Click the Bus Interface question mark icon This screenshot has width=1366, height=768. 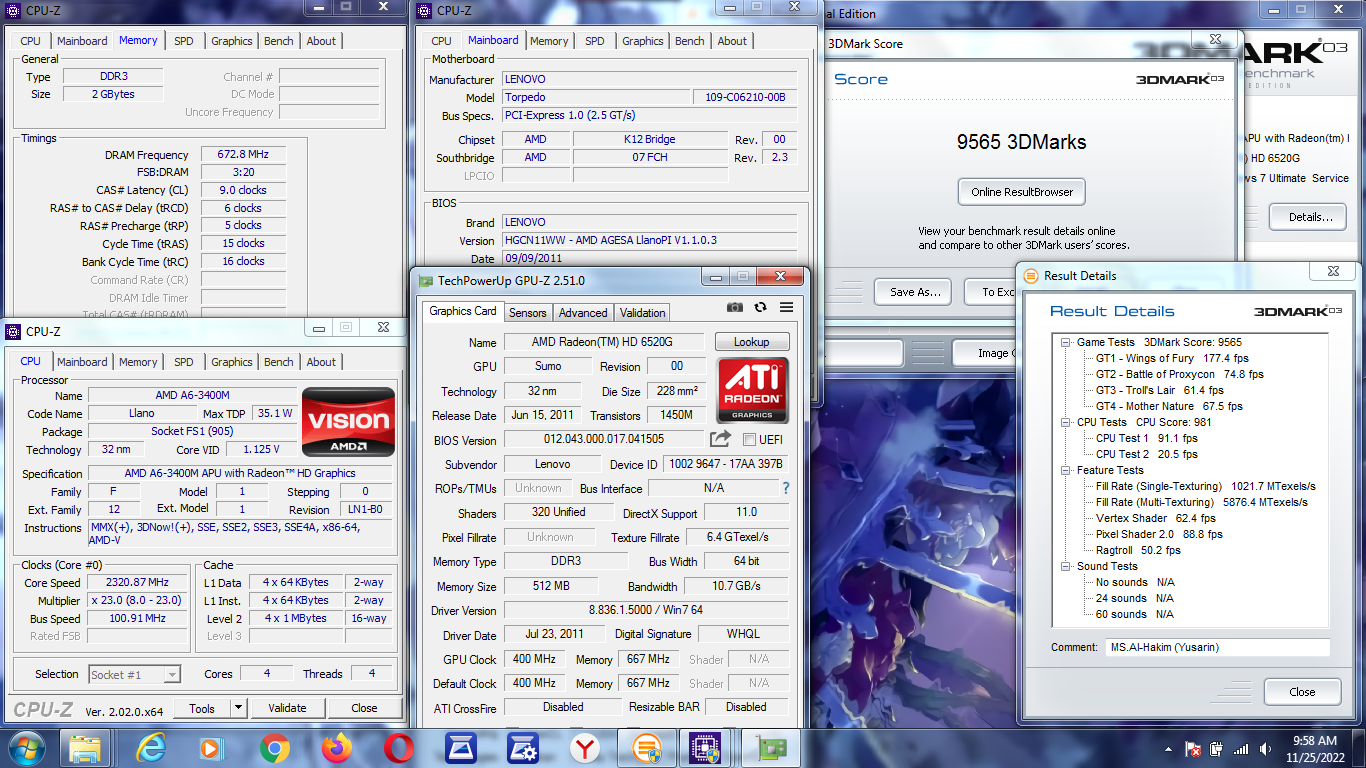coord(786,488)
